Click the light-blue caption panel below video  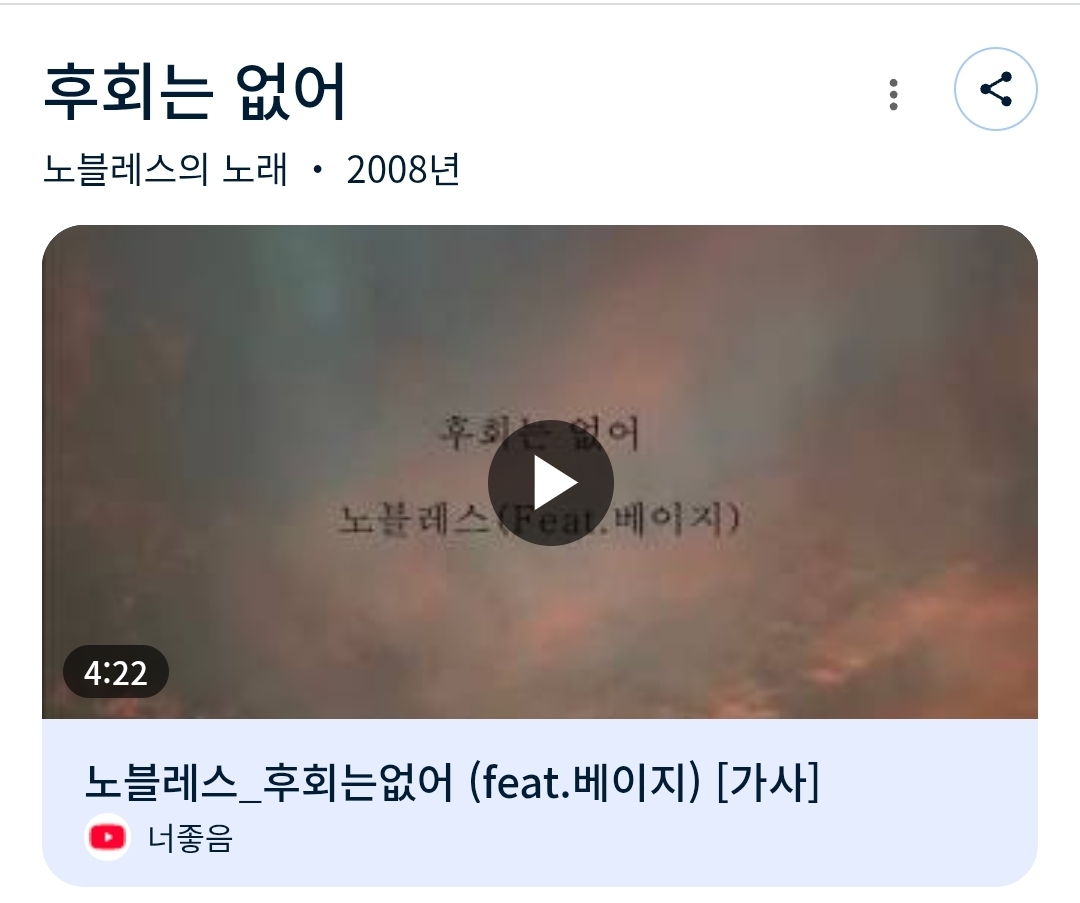pos(540,802)
